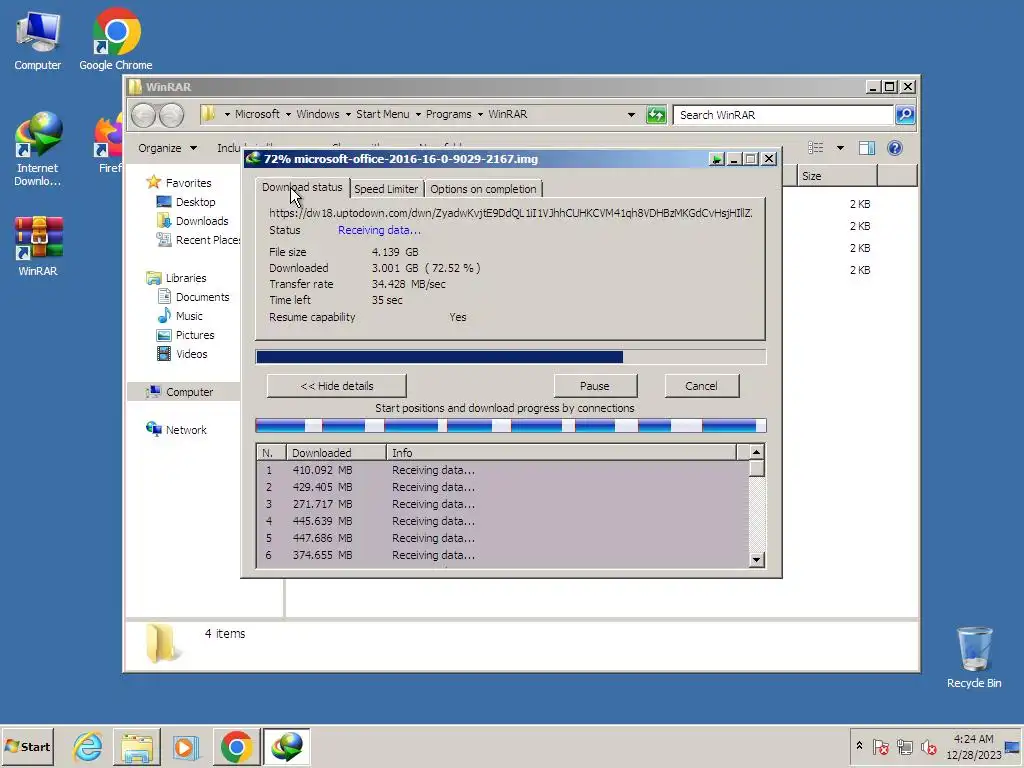Expand dropdown arrow after Programs breadcrumb
The image size is (1024, 768).
coord(480,114)
